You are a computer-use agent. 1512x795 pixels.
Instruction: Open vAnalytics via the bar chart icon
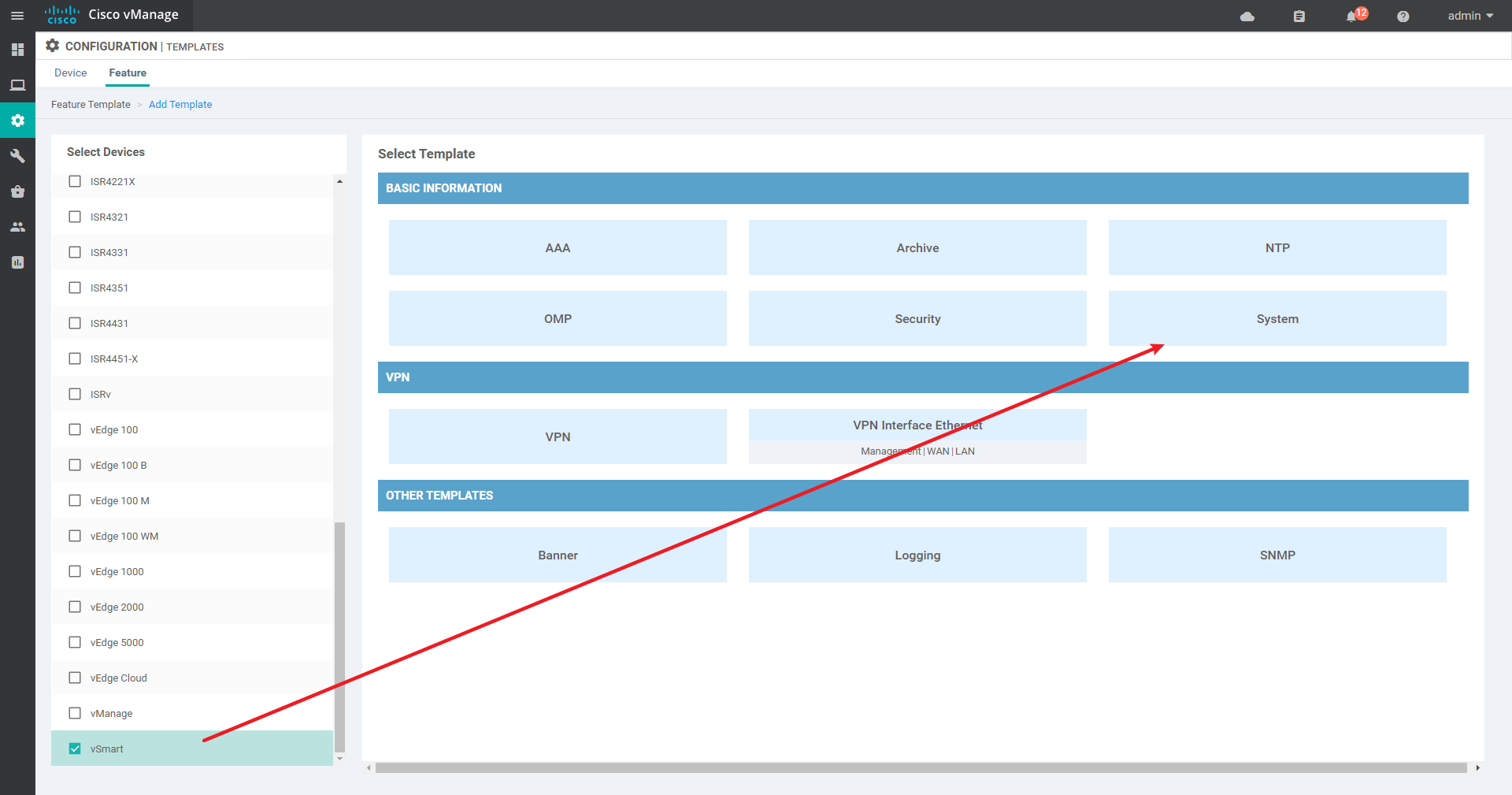point(17,262)
